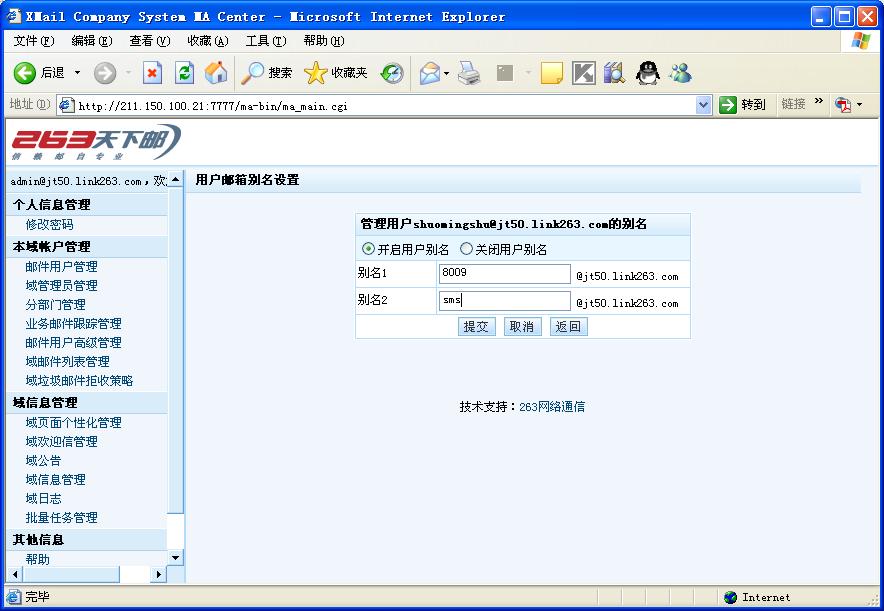
Task: Launch Windows Messenger toolbar icon
Action: tap(681, 73)
